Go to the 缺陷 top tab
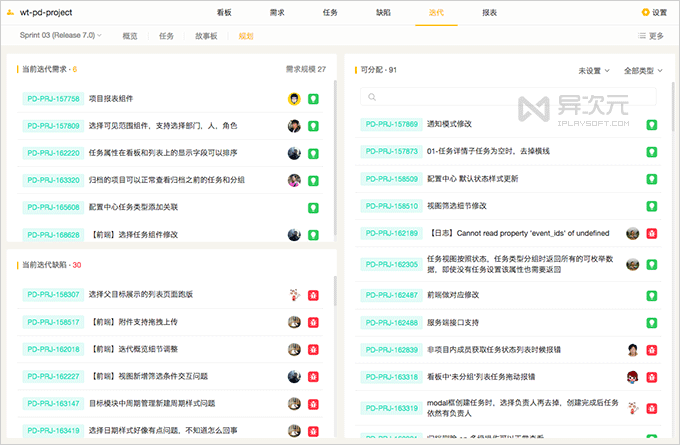The width and height of the screenshot is (680, 445). click(383, 13)
